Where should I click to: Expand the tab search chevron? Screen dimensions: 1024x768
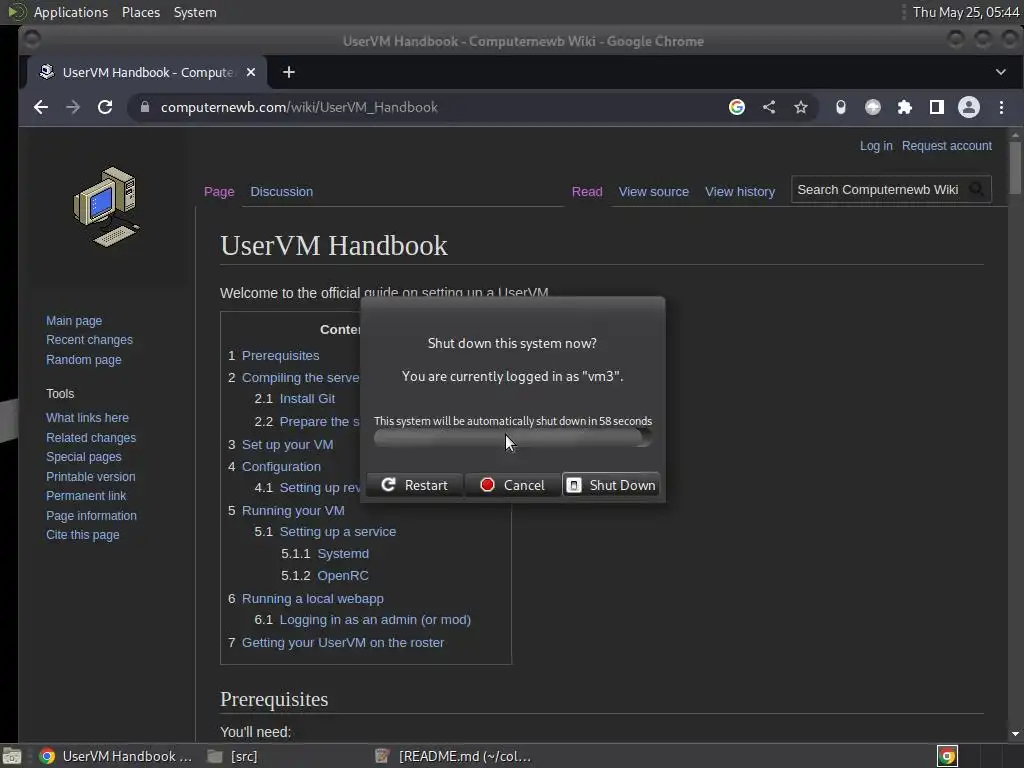pyautogui.click(x=1000, y=72)
